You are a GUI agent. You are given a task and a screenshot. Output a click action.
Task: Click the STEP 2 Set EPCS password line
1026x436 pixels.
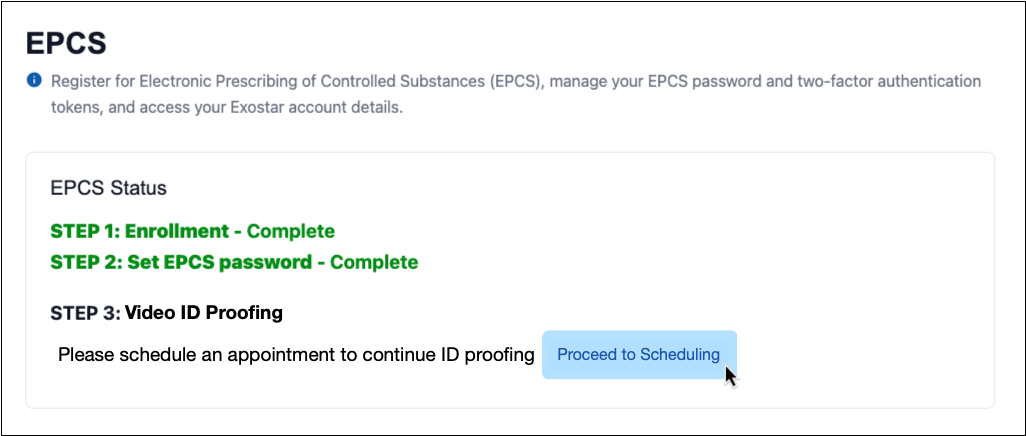234,262
